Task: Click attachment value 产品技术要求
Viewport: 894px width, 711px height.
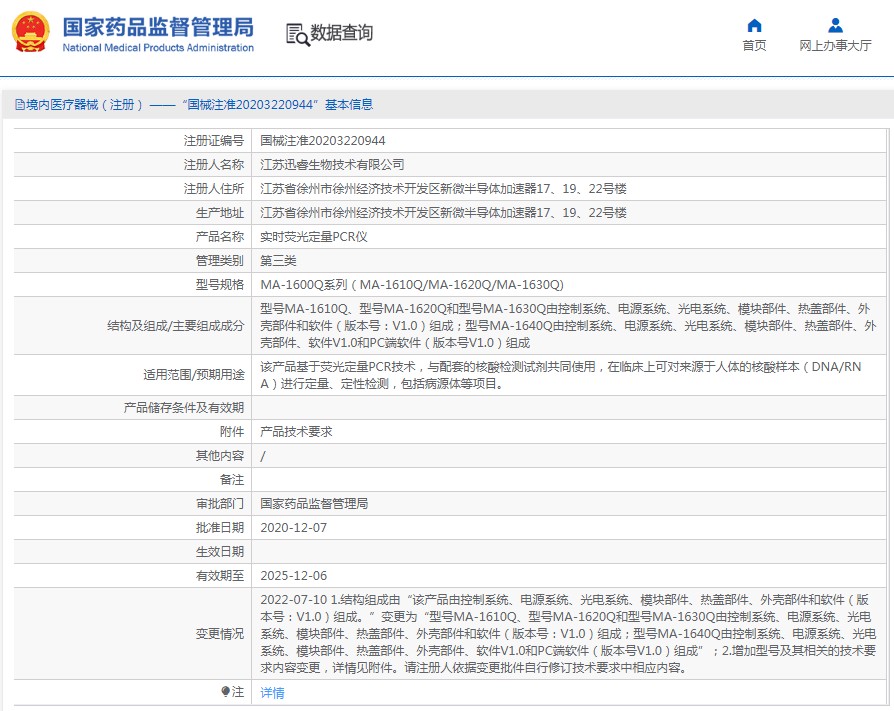Action: [x=296, y=432]
